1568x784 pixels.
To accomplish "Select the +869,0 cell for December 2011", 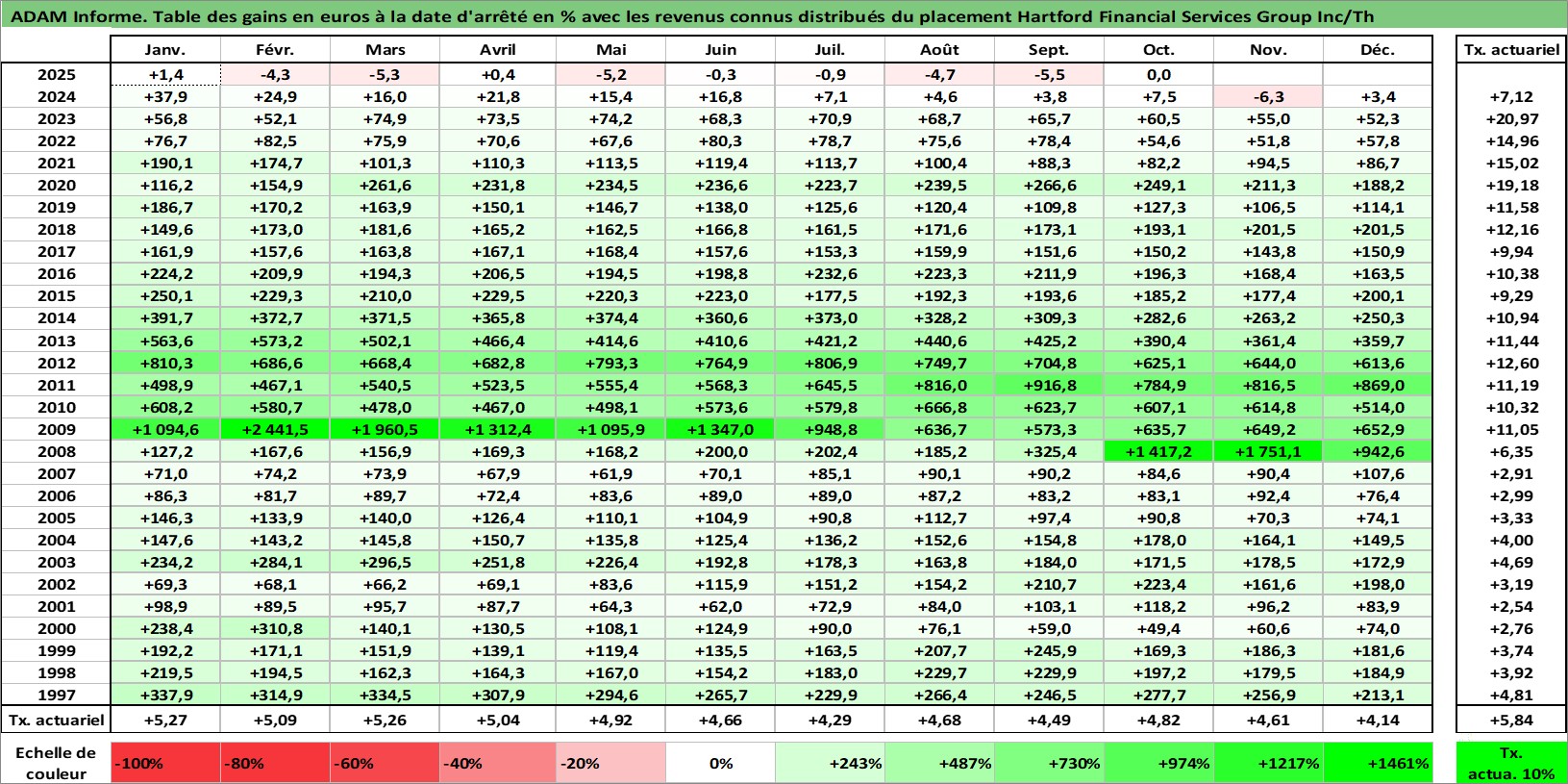I will pos(1378,385).
